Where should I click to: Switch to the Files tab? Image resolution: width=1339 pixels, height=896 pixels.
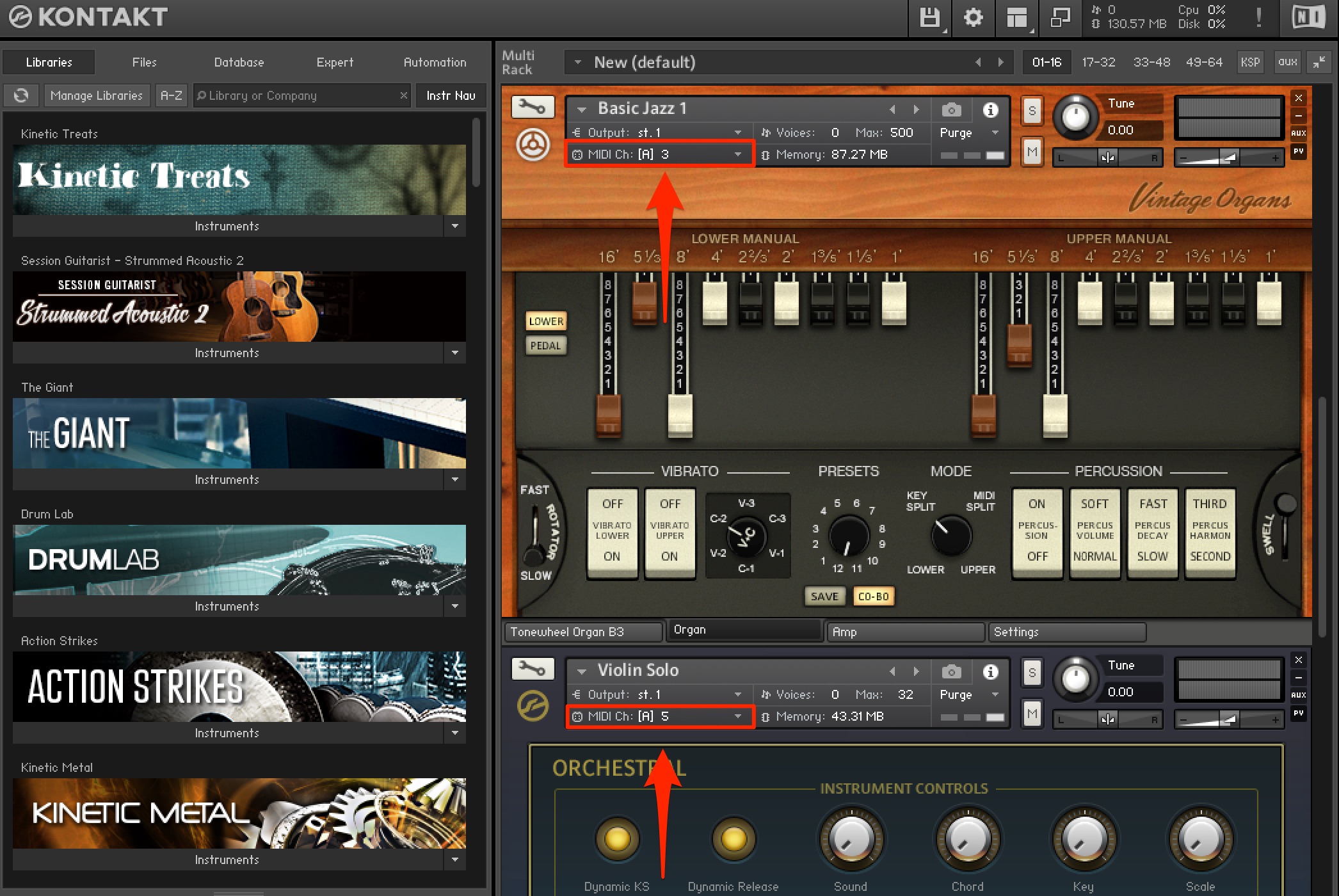[144, 62]
